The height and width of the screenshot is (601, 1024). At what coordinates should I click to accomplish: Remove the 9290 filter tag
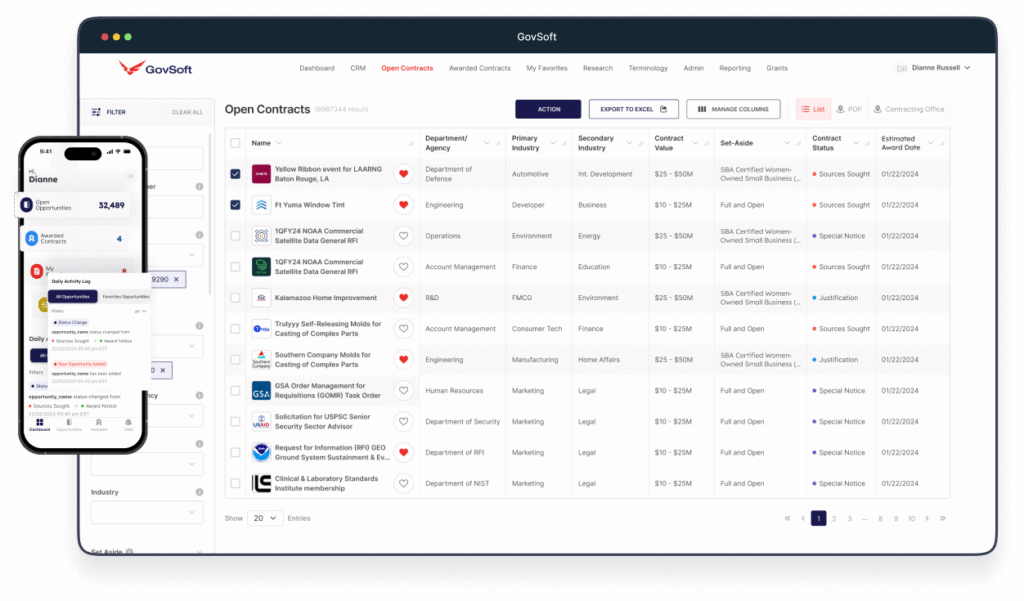pos(176,280)
